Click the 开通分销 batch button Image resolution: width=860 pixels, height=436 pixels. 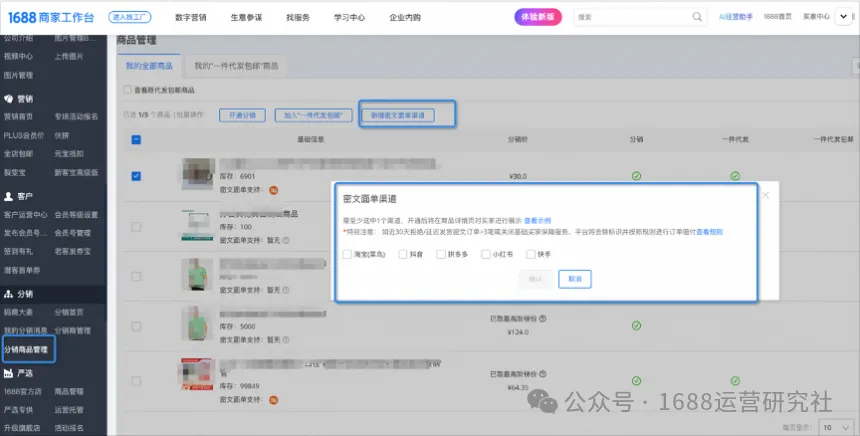[x=242, y=115]
